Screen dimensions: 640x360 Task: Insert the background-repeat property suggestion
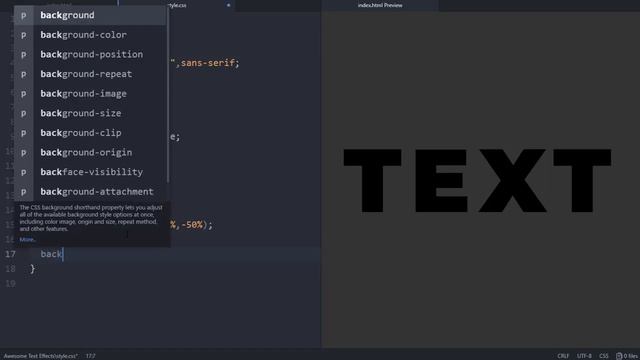[x=90, y=74]
